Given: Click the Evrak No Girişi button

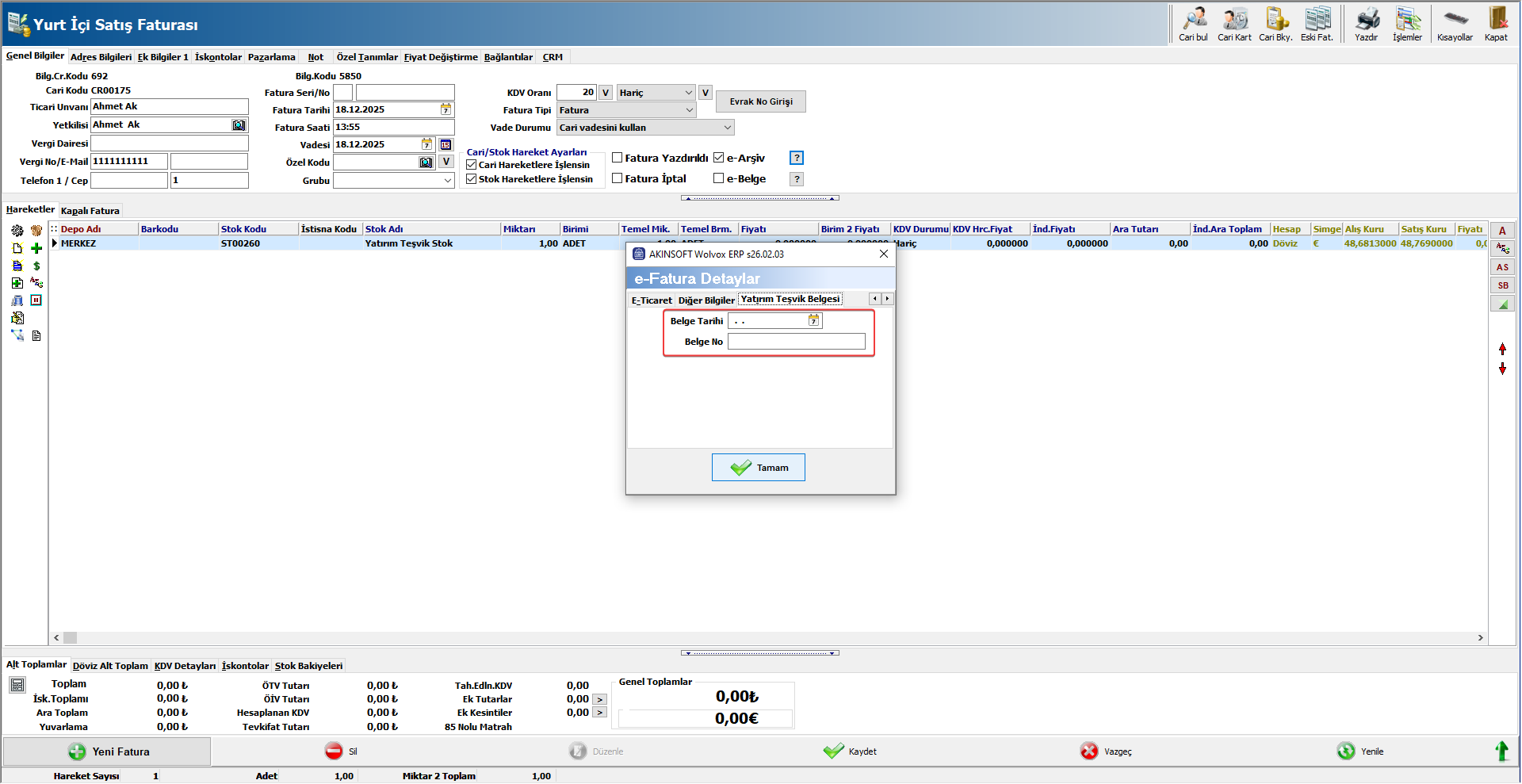Looking at the screenshot, I should pos(760,101).
